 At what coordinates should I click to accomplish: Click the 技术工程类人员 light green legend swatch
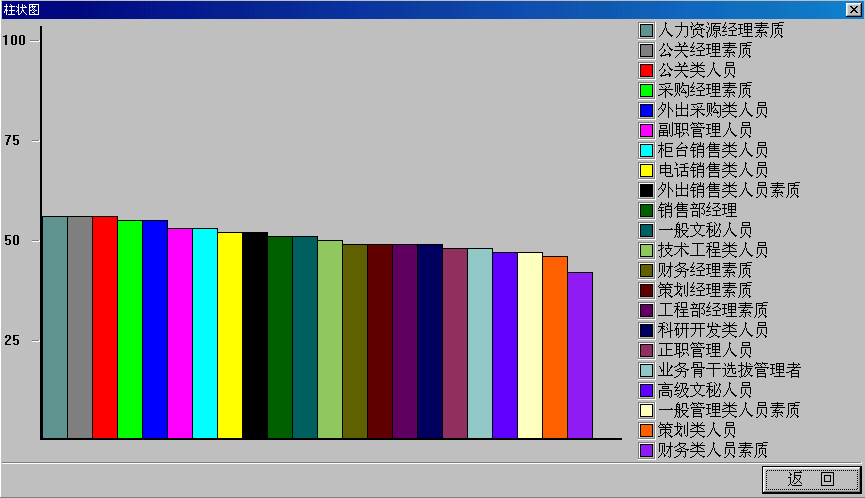click(x=646, y=250)
